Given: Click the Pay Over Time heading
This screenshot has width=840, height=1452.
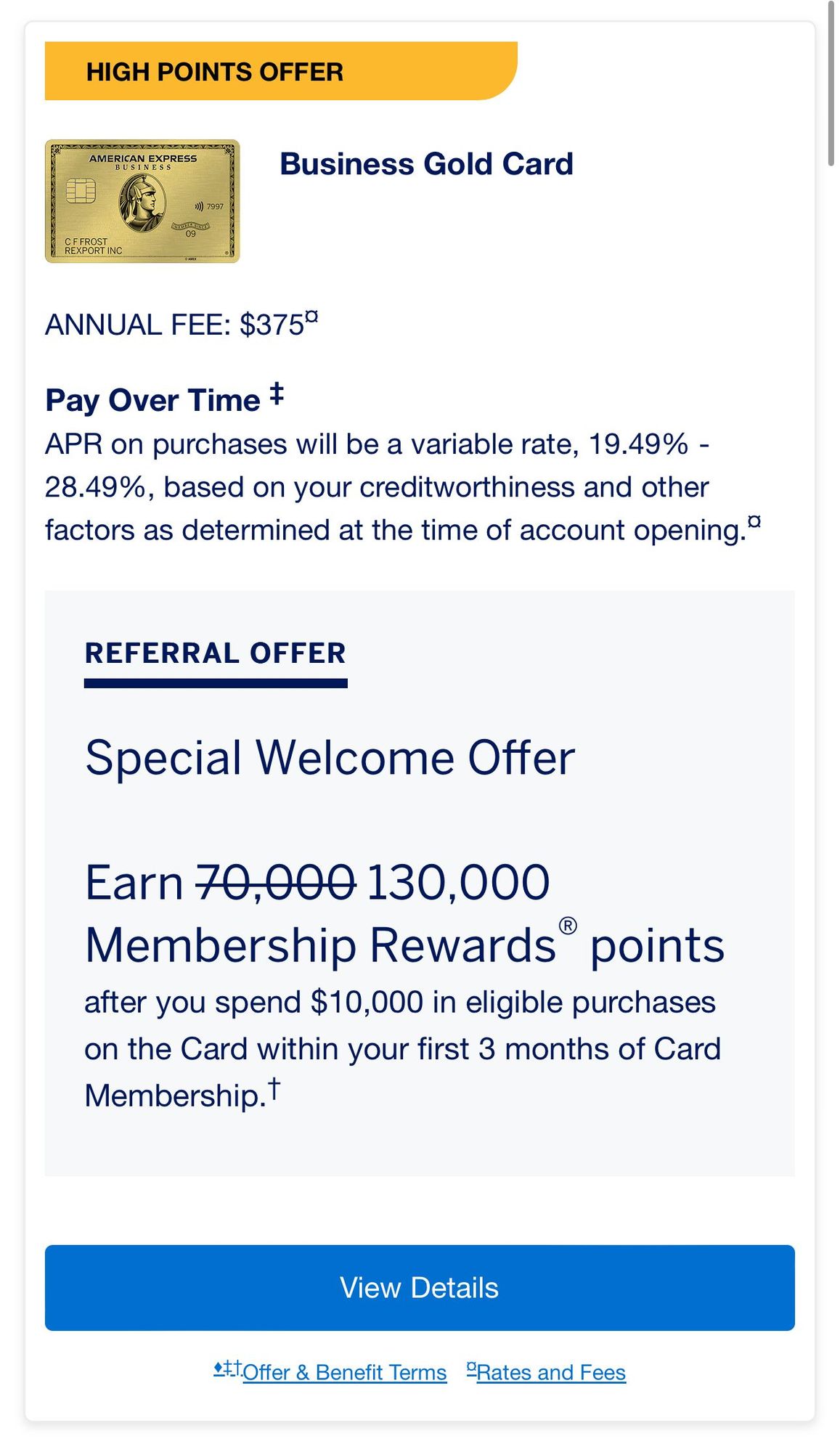Looking at the screenshot, I should pyautogui.click(x=152, y=401).
